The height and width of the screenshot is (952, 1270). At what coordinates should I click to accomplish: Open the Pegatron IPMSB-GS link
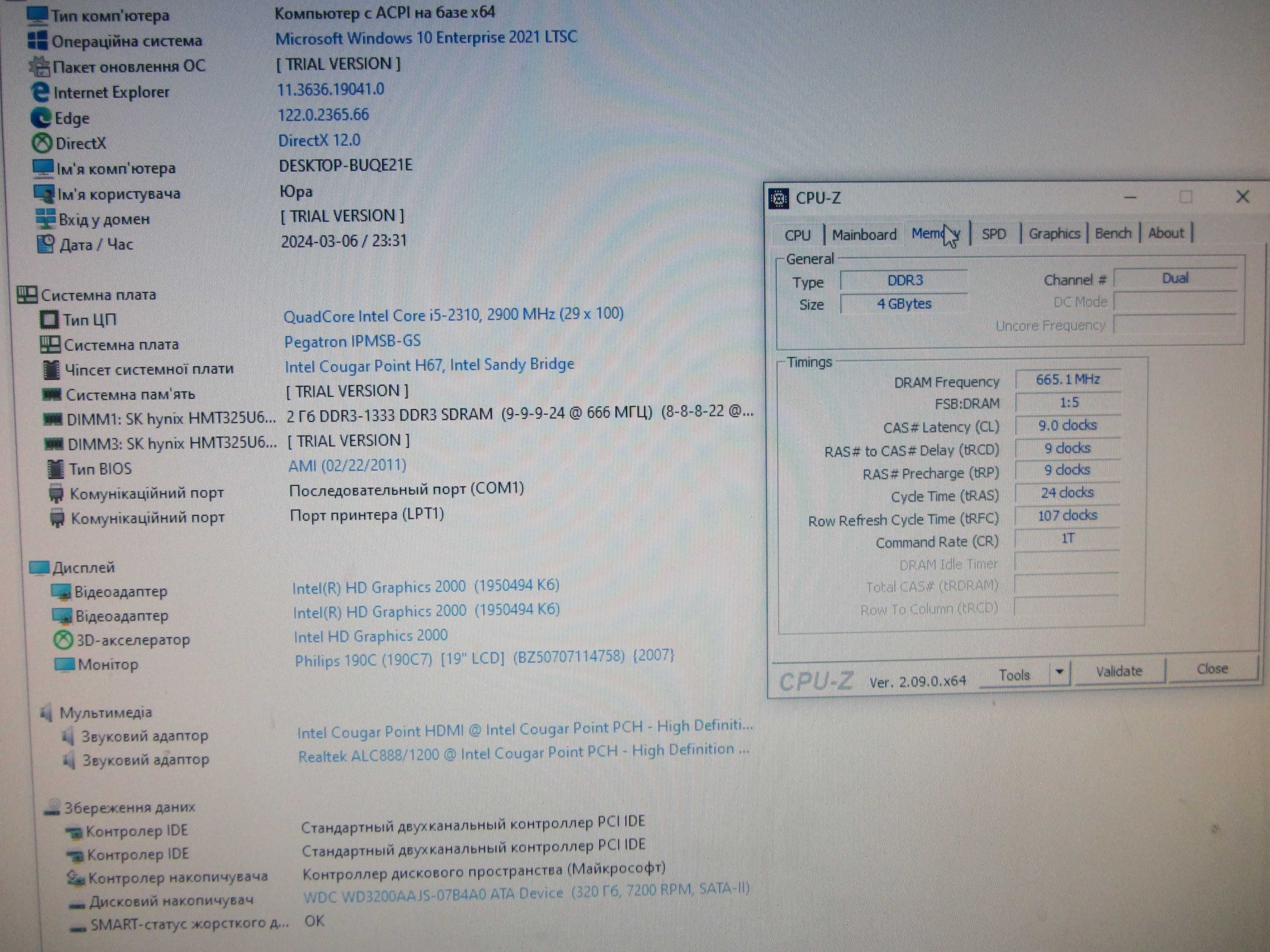tap(352, 341)
